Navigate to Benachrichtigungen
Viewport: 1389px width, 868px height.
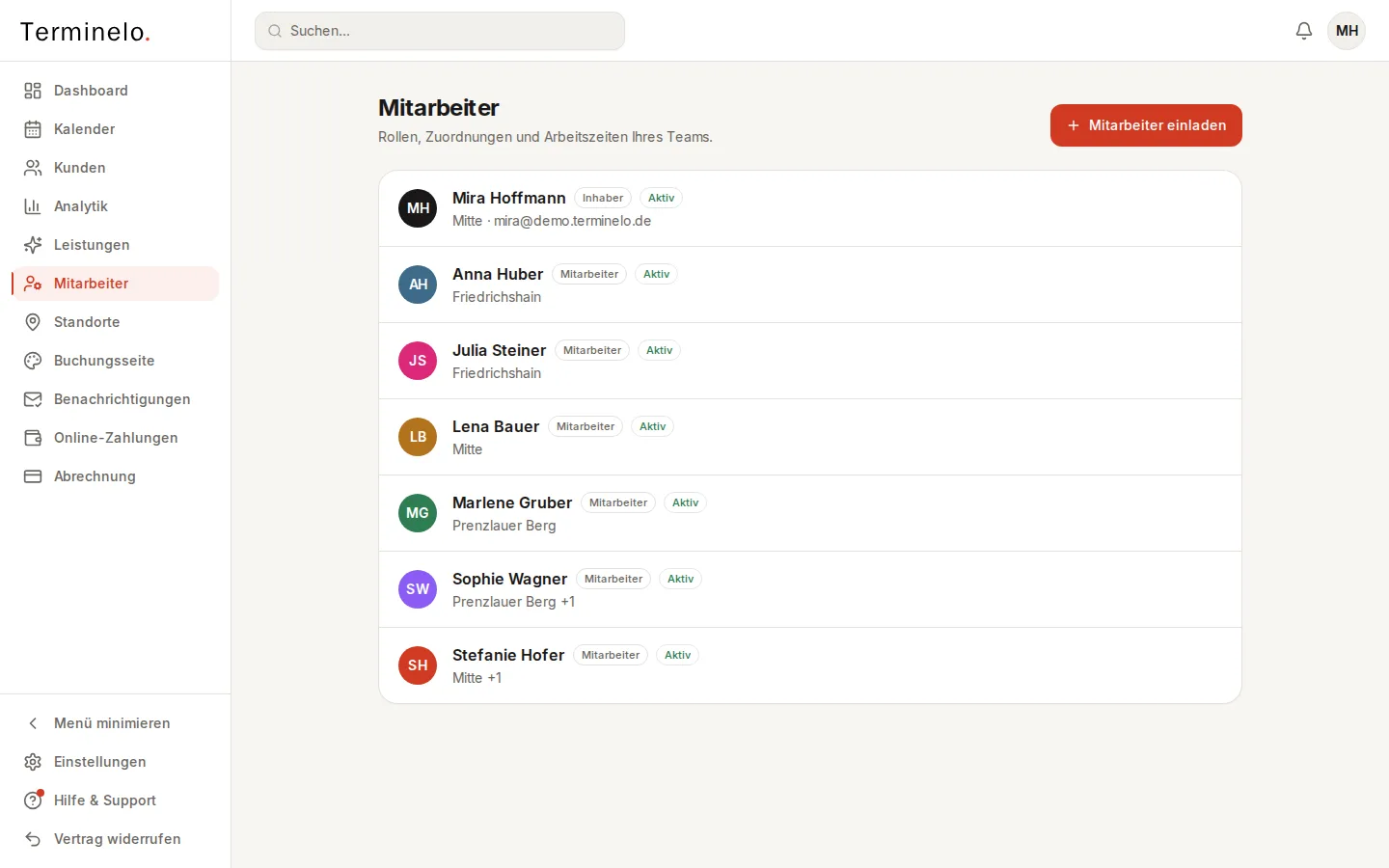click(116, 399)
